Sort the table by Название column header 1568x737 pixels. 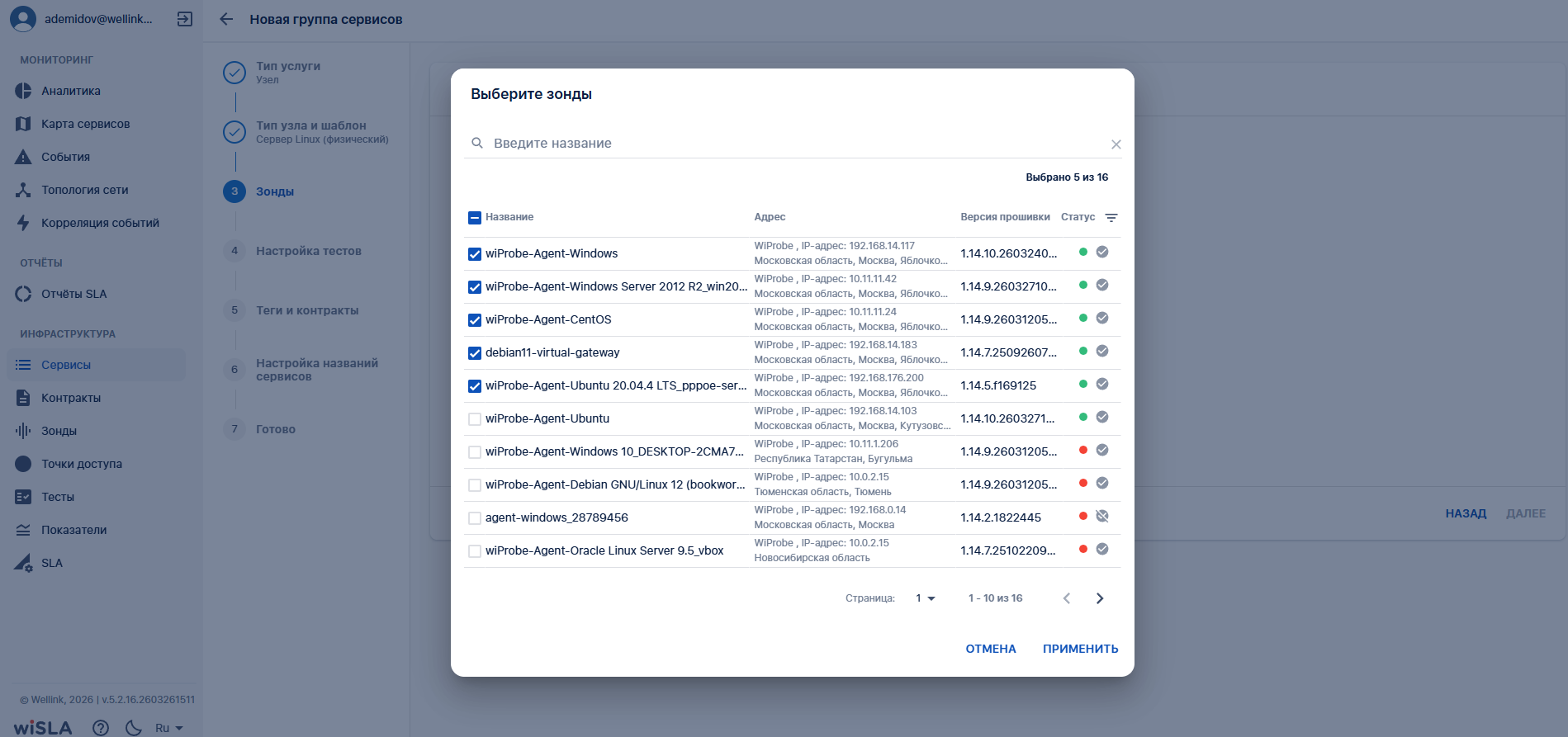click(x=509, y=217)
